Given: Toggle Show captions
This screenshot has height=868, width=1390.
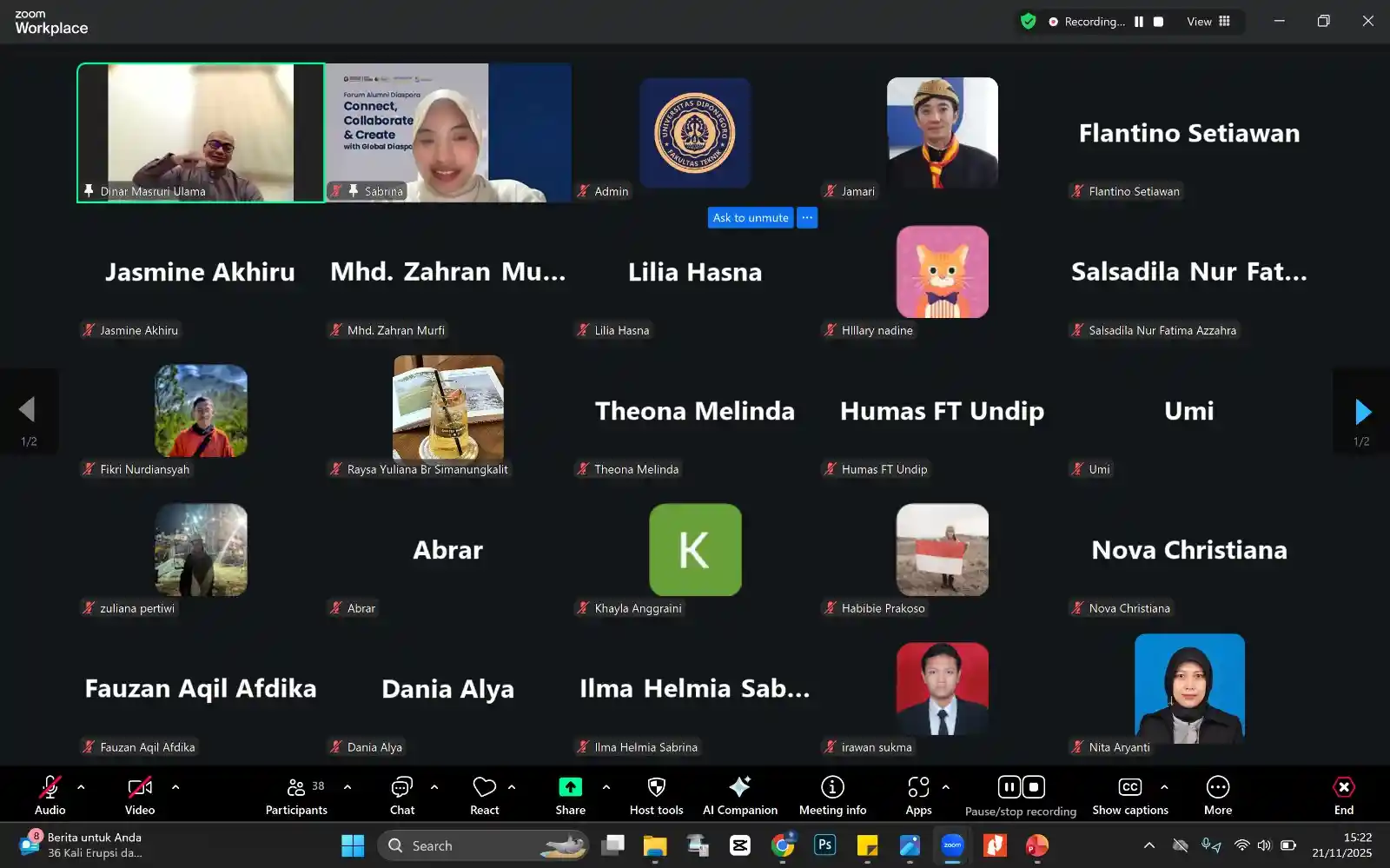Looking at the screenshot, I should point(1129,794).
